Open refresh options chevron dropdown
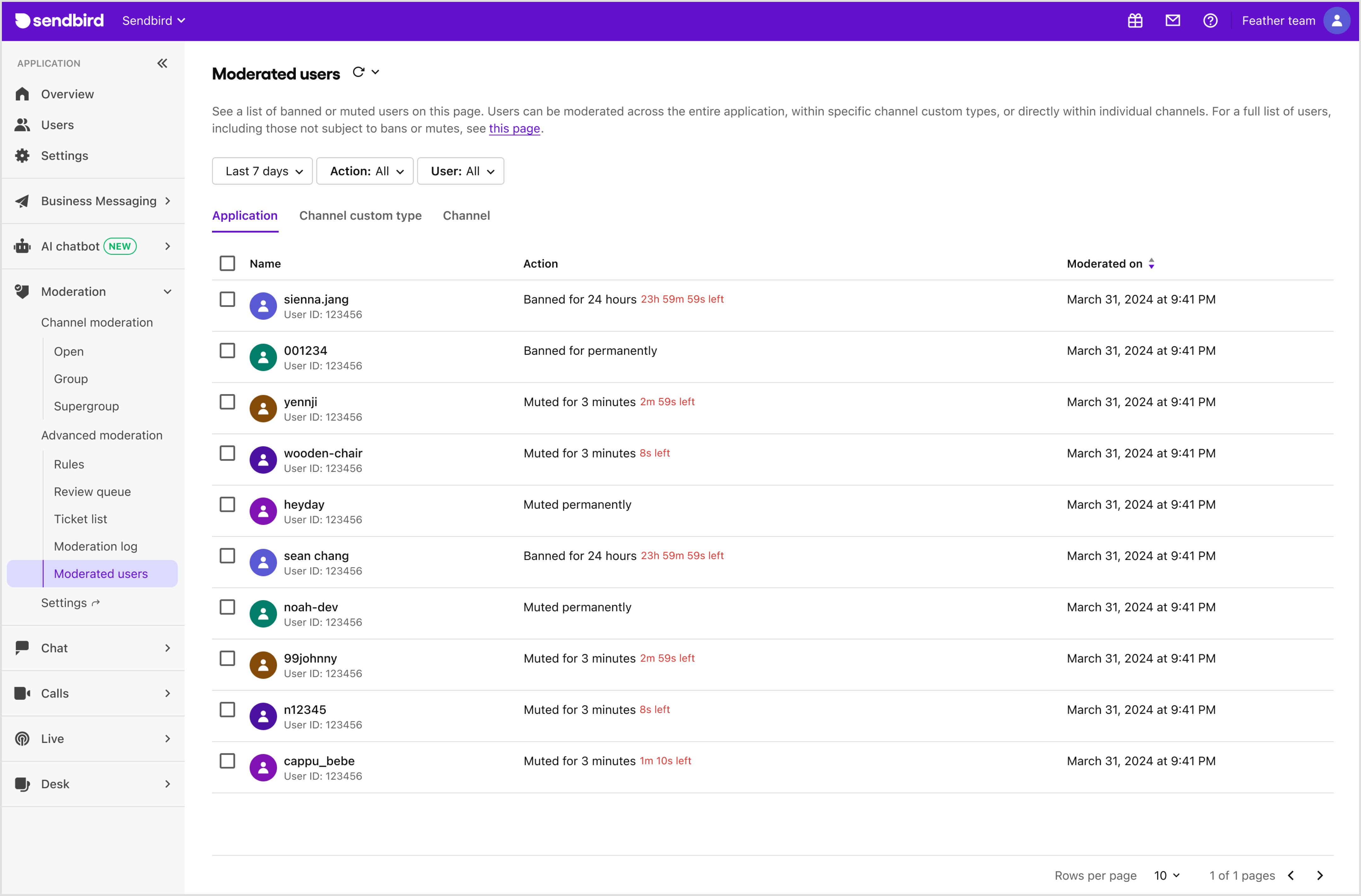Image resolution: width=1361 pixels, height=896 pixels. click(x=375, y=72)
